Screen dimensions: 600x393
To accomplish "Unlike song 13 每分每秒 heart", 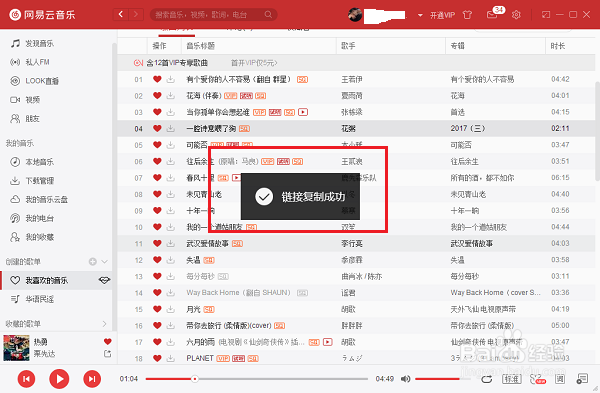I will [157, 276].
